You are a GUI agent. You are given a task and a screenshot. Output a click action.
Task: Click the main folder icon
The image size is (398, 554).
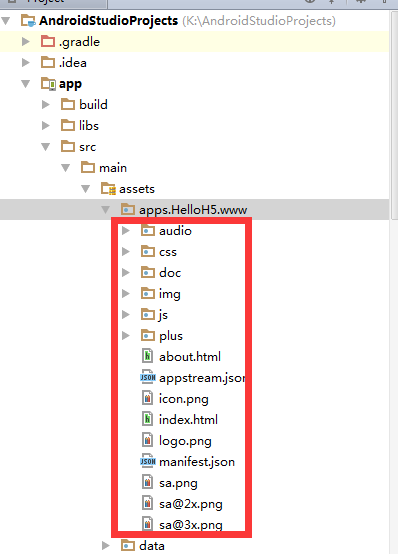[x=88, y=167]
